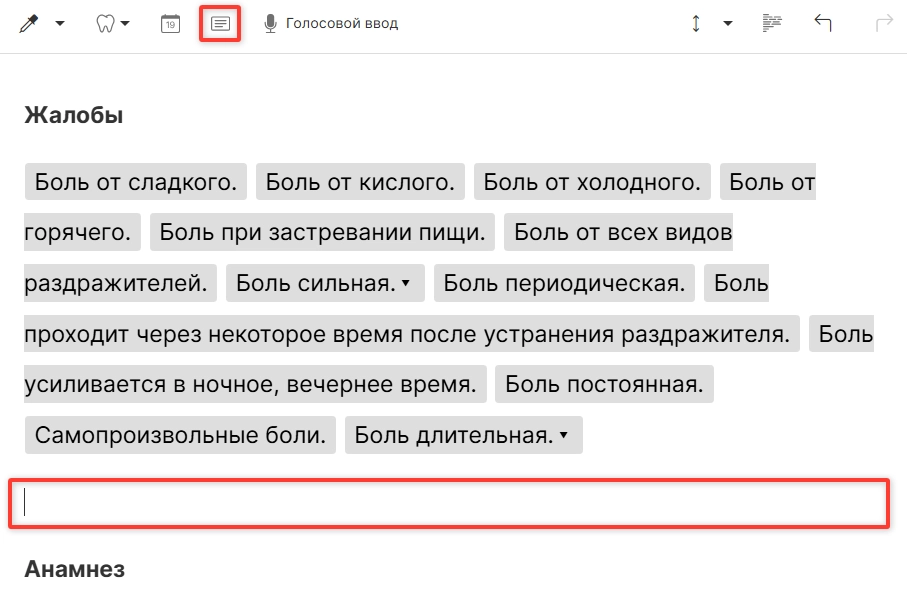
Task: Open the eyedropper tool dropdown arrow
Action: pyautogui.click(x=60, y=24)
